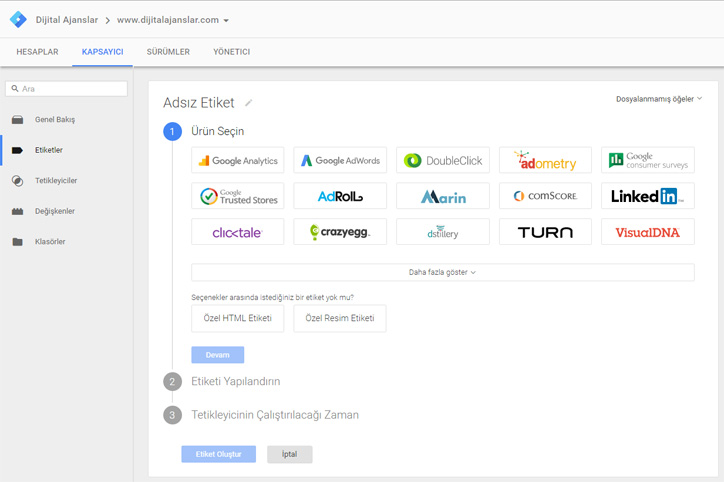Open step 2 Etiketi Yapılandırın

click(x=235, y=381)
